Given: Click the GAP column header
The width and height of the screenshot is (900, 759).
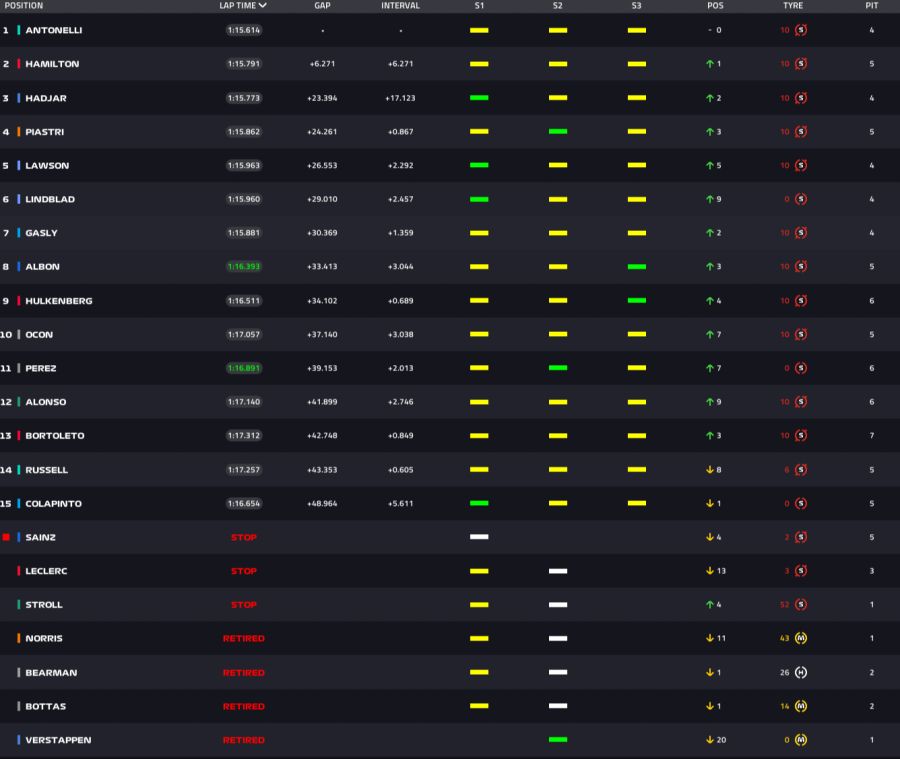Looking at the screenshot, I should click(x=322, y=6).
